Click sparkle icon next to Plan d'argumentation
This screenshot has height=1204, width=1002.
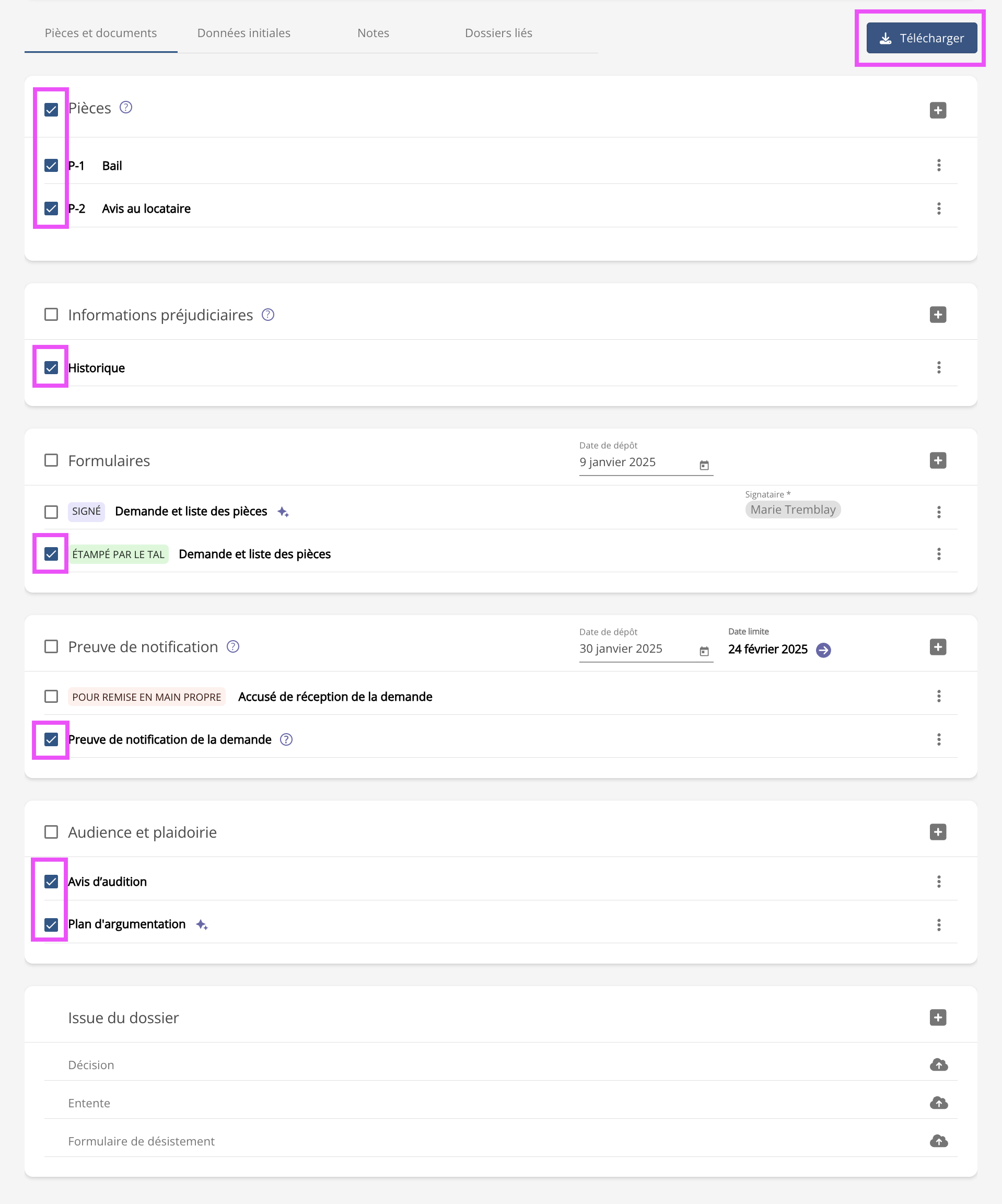pyautogui.click(x=201, y=924)
